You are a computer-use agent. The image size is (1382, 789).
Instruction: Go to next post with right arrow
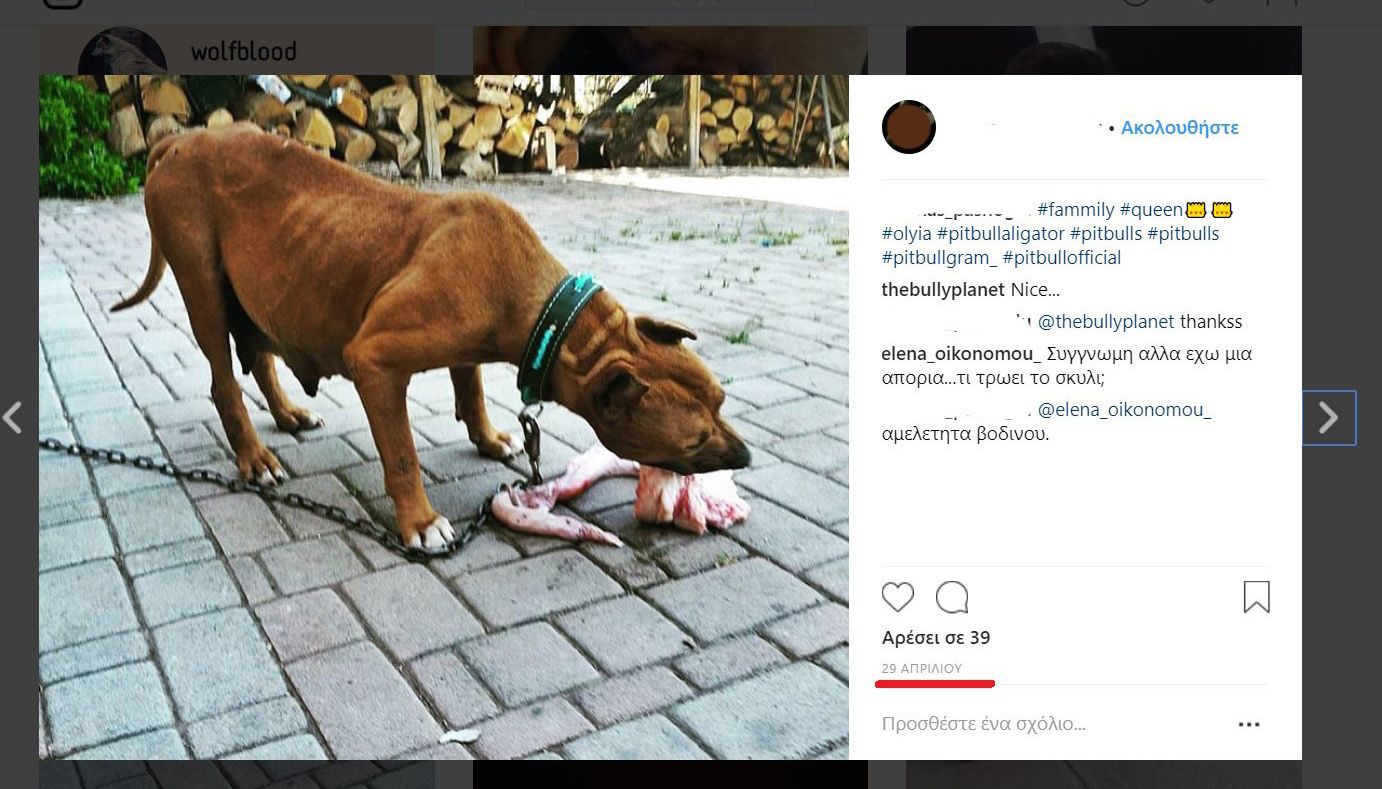(1328, 417)
